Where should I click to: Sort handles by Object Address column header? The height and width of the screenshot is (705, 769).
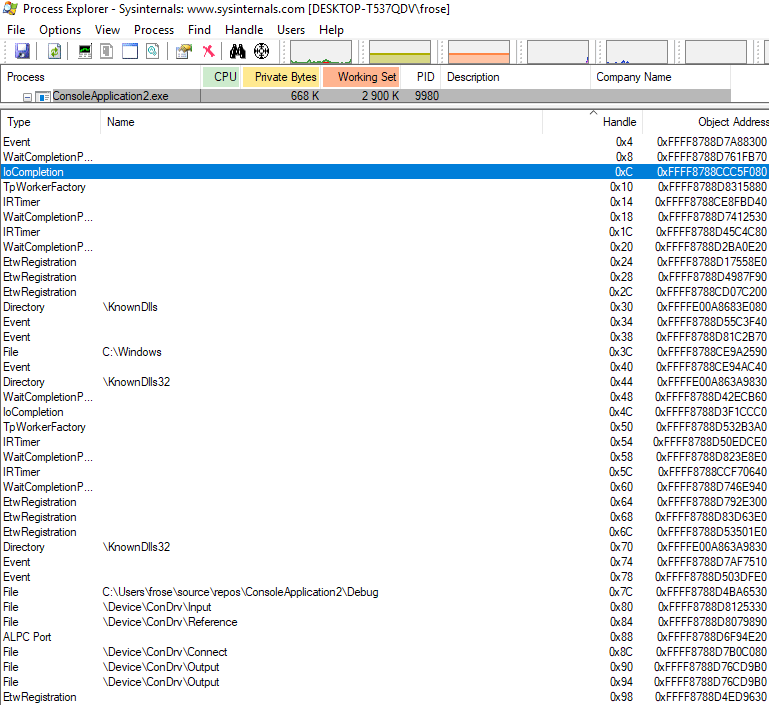[x=706, y=122]
